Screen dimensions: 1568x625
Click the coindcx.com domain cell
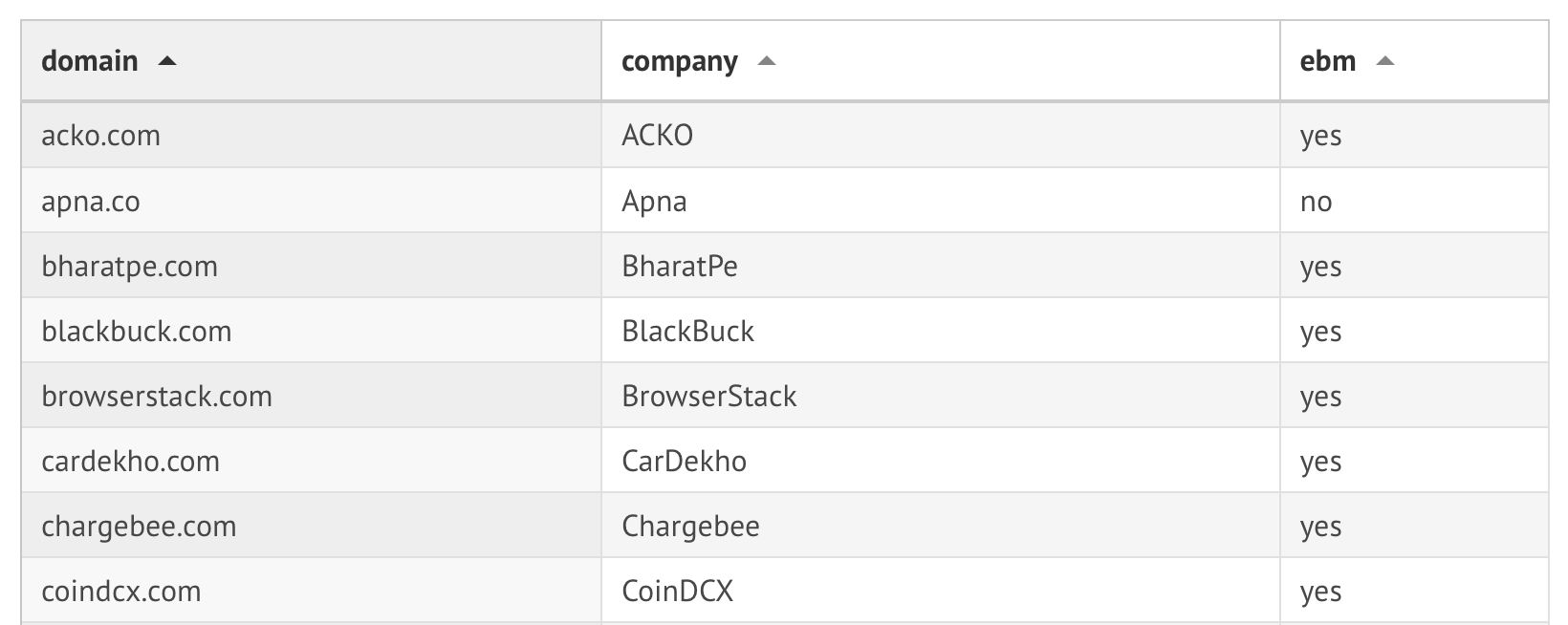(x=121, y=592)
